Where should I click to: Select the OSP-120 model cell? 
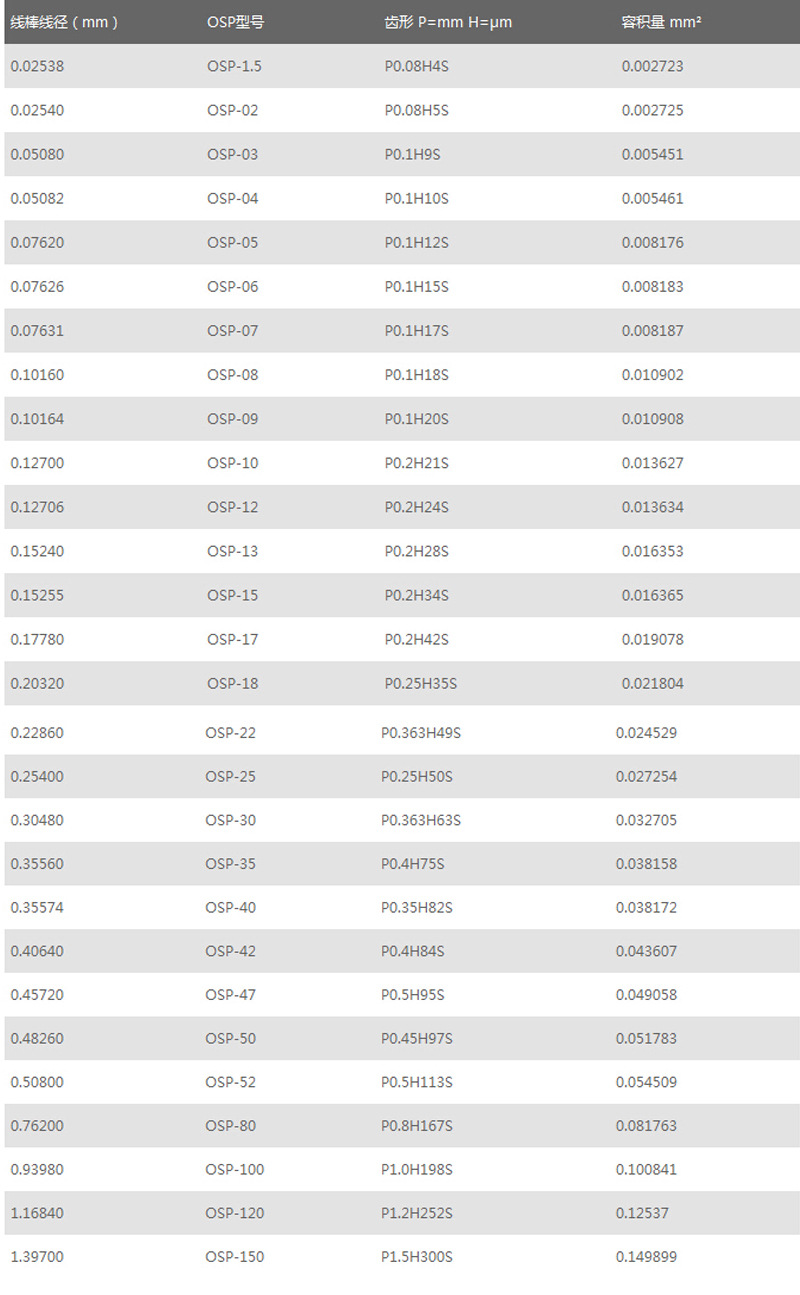235,1213
